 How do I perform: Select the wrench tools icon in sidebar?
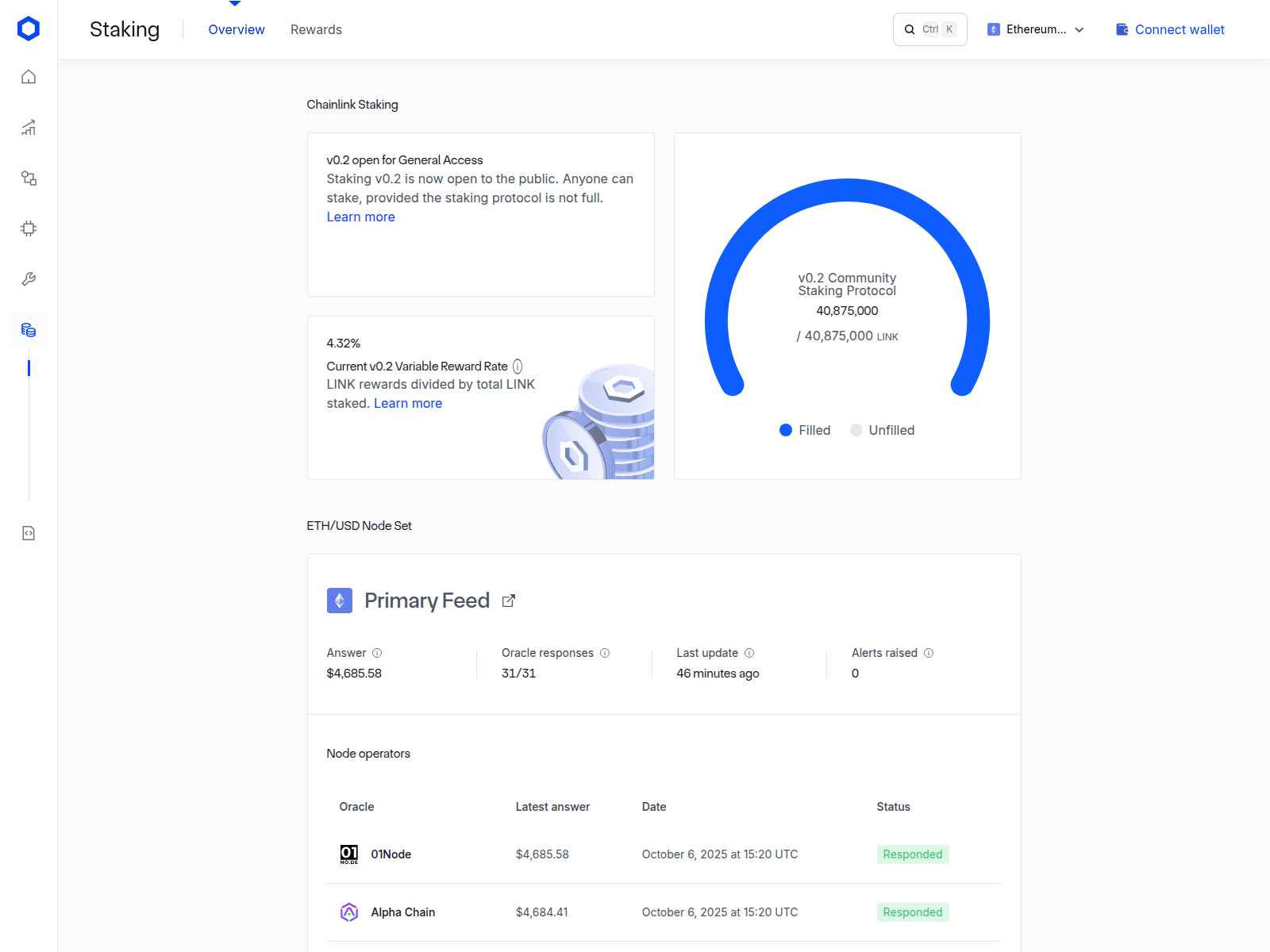pyautogui.click(x=28, y=279)
